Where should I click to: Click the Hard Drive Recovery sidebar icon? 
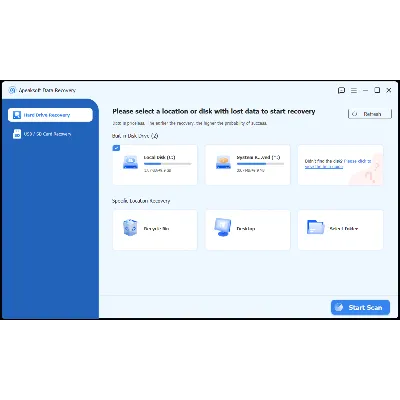(x=17, y=115)
